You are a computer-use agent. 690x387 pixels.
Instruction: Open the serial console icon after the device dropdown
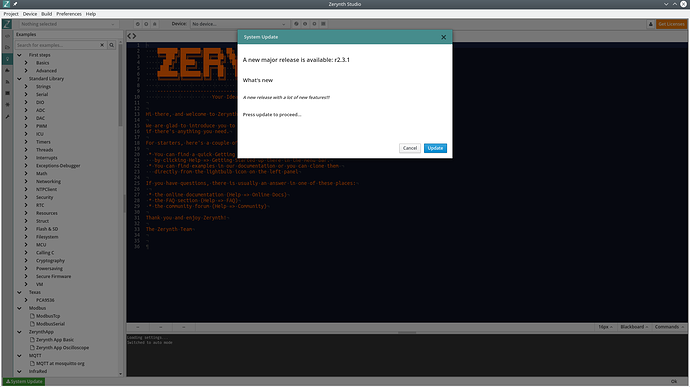323,24
